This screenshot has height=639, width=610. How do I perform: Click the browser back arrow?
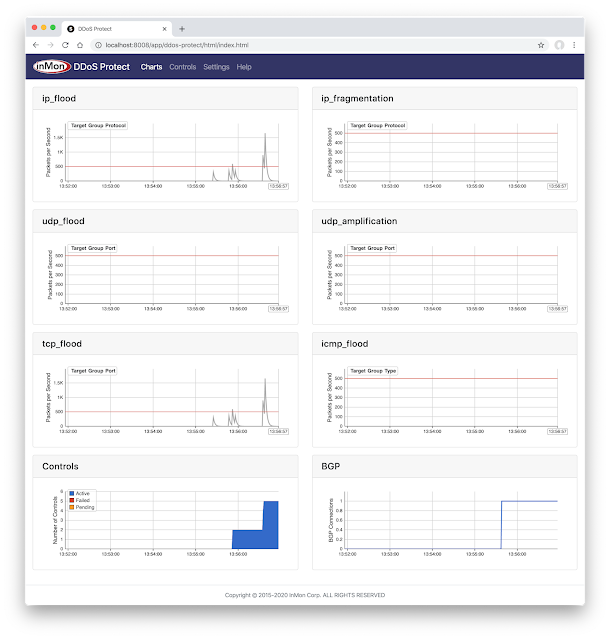[36, 45]
